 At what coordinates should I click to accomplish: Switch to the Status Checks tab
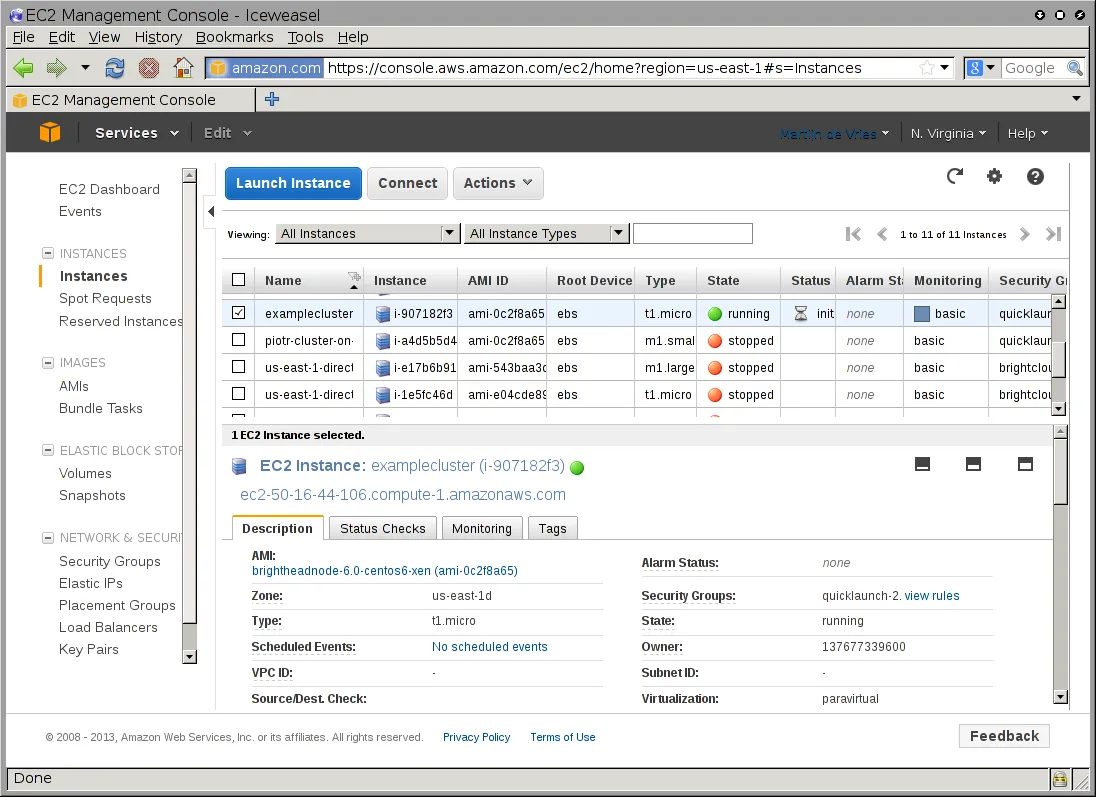[x=382, y=529]
